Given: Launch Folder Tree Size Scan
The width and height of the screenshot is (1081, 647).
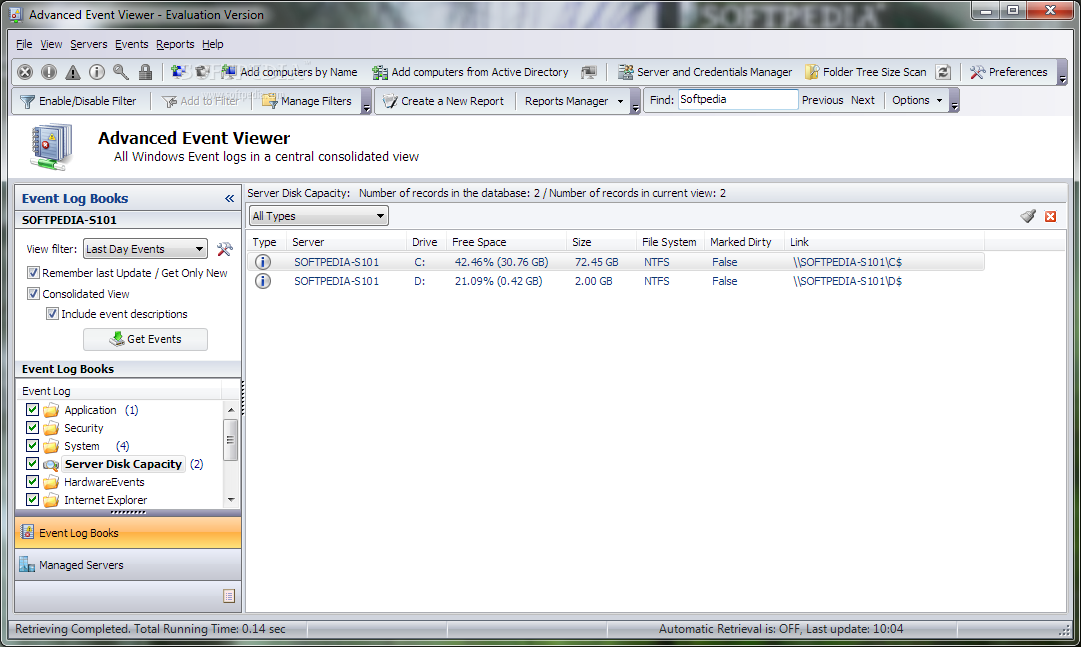Looking at the screenshot, I should click(x=866, y=72).
